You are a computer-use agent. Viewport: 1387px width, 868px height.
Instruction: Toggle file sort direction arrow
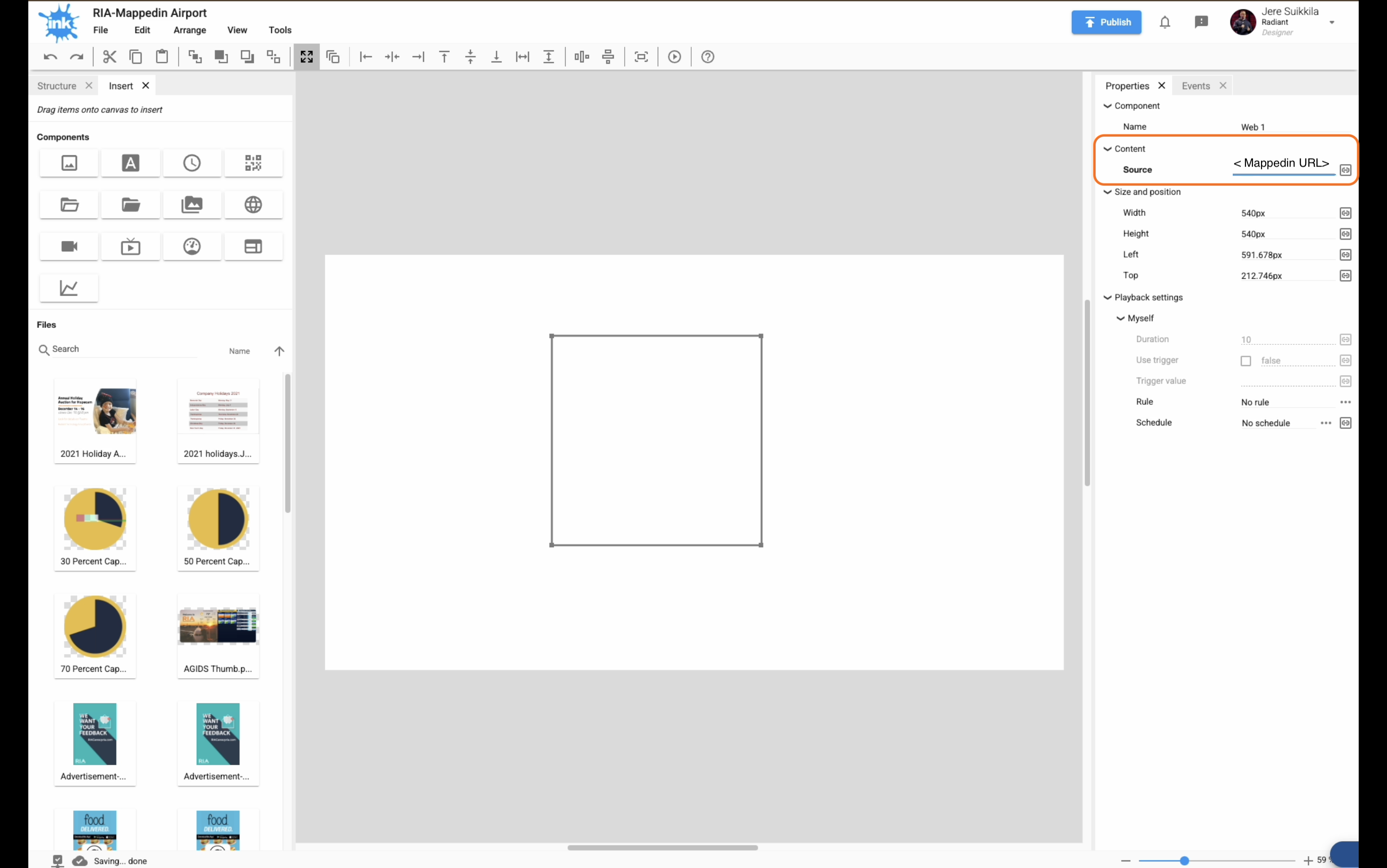pos(279,351)
